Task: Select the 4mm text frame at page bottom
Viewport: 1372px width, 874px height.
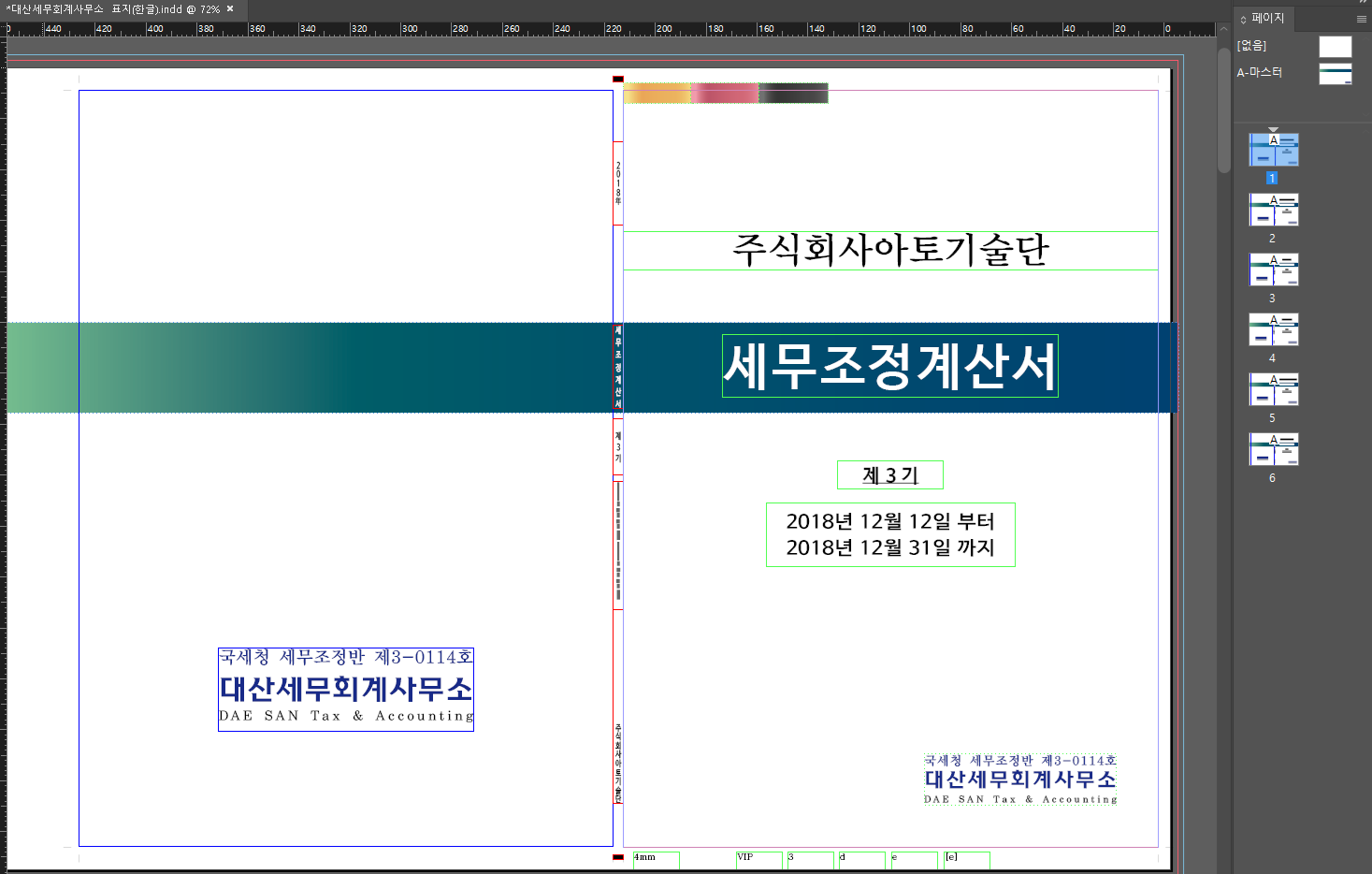Action: pos(655,859)
